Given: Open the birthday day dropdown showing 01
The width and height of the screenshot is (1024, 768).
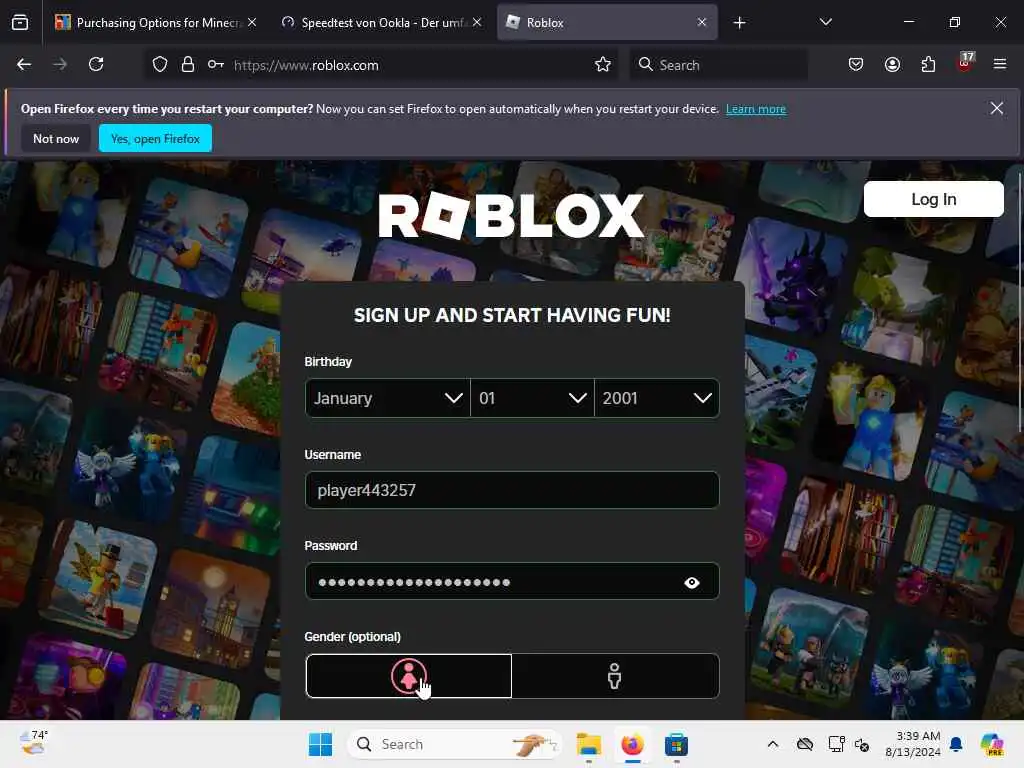Looking at the screenshot, I should click(532, 398).
